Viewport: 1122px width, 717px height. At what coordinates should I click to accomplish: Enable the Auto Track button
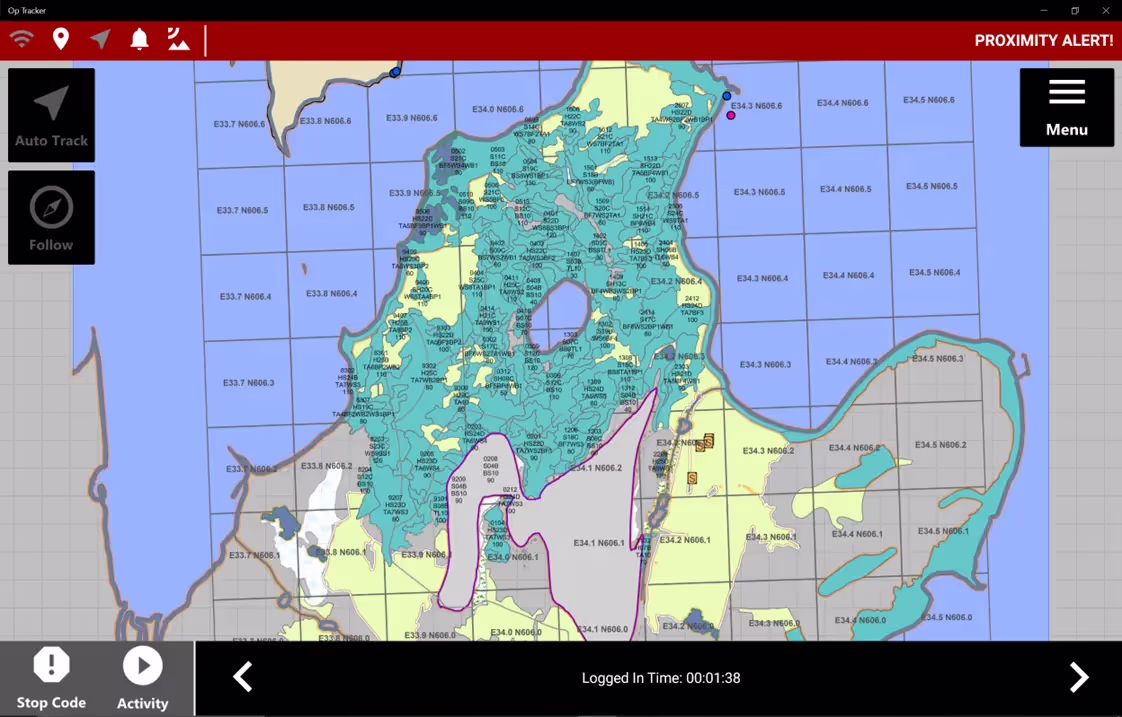52,115
